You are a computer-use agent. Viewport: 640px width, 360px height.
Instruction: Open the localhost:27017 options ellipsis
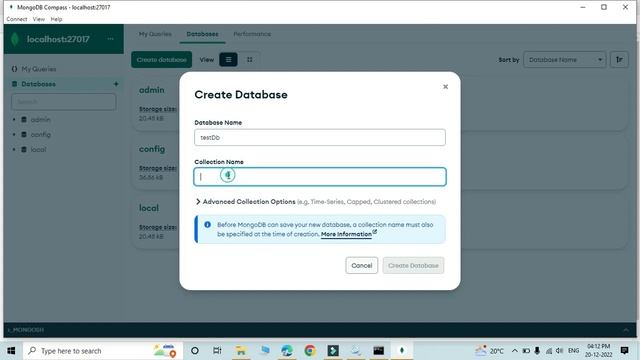[111, 39]
